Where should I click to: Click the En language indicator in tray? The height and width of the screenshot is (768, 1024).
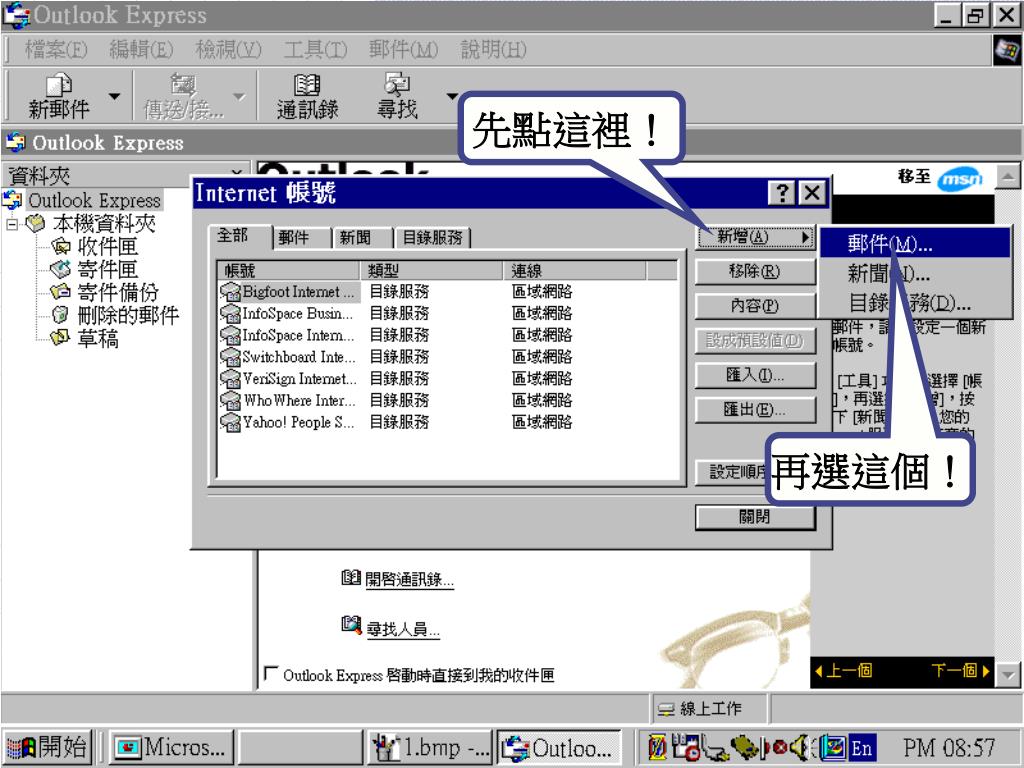click(x=861, y=748)
